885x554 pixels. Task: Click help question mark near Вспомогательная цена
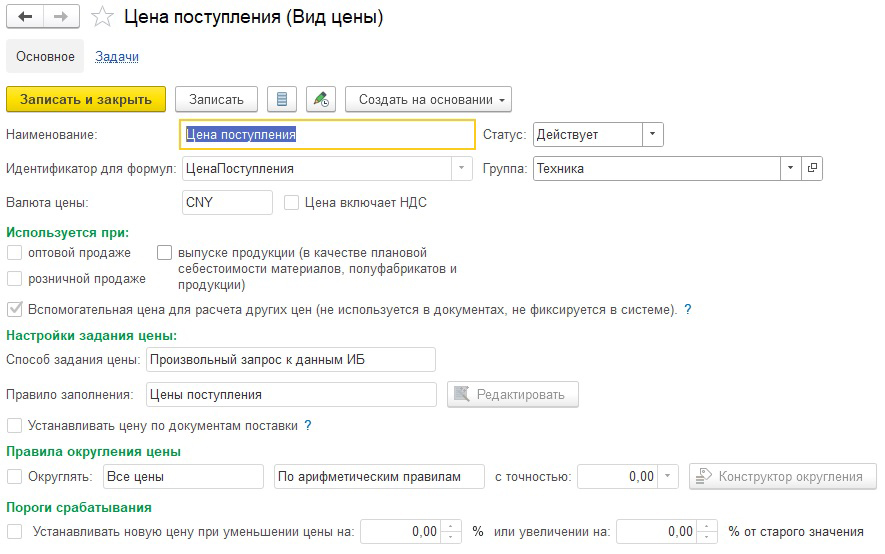coord(687,310)
